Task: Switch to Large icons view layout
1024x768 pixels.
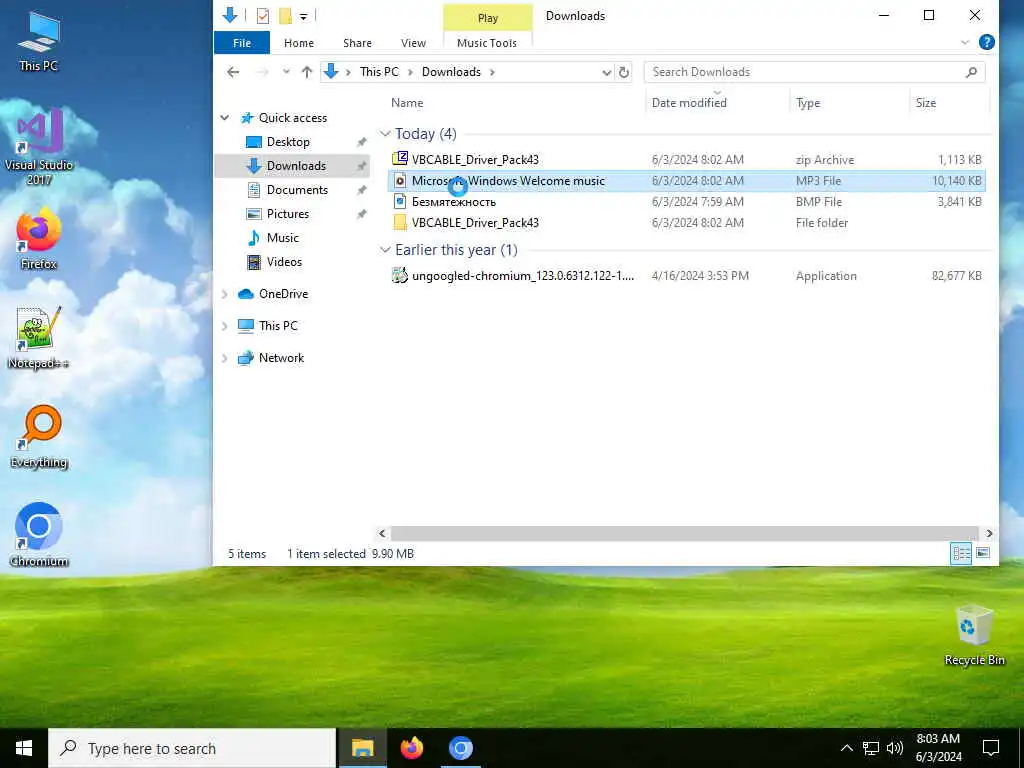Action: tap(983, 554)
